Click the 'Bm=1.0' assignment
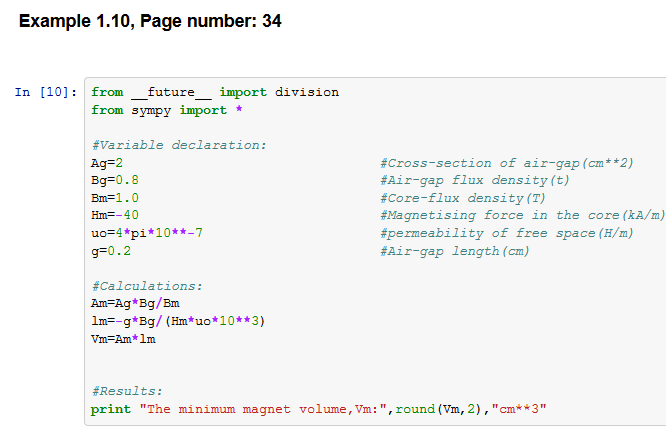The image size is (666, 426). [114, 198]
